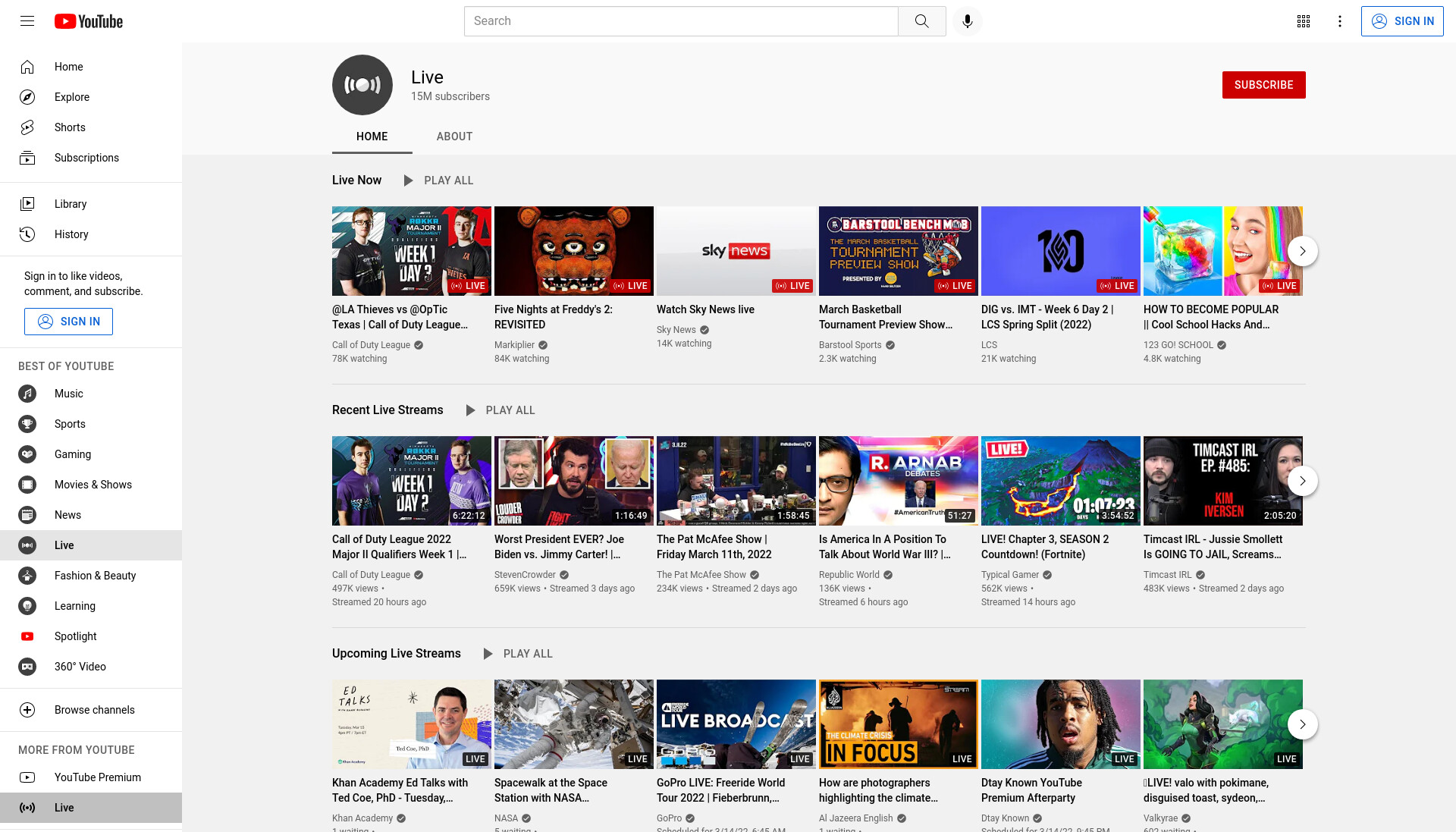Screen dimensions: 1456x832
Task: Open Shorts in the sidebar
Action: 91,127
